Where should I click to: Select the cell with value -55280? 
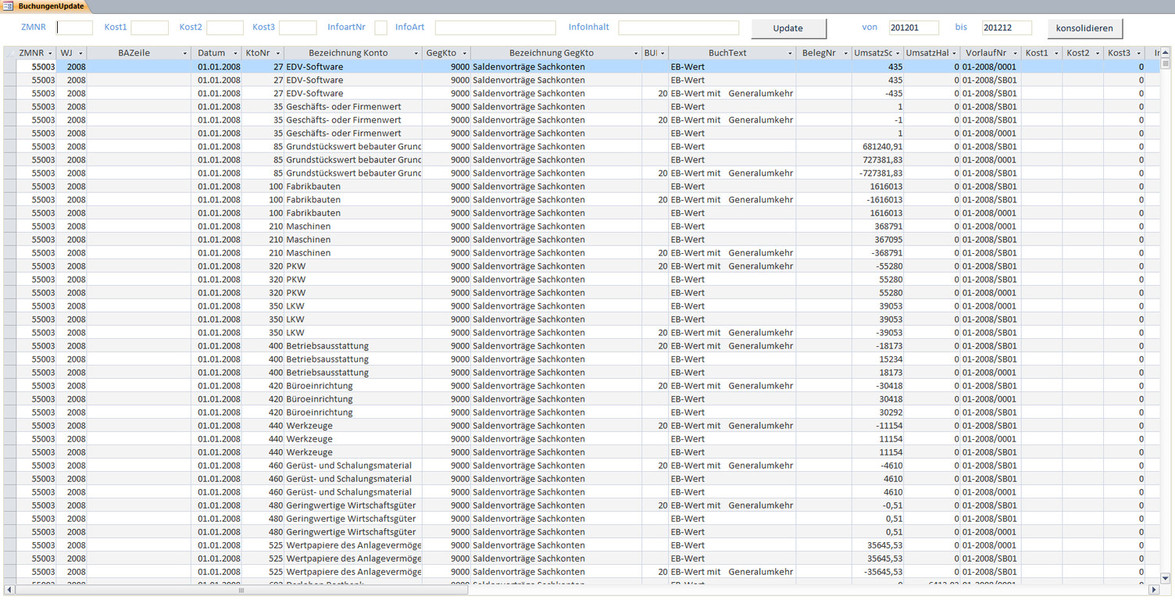(878, 266)
